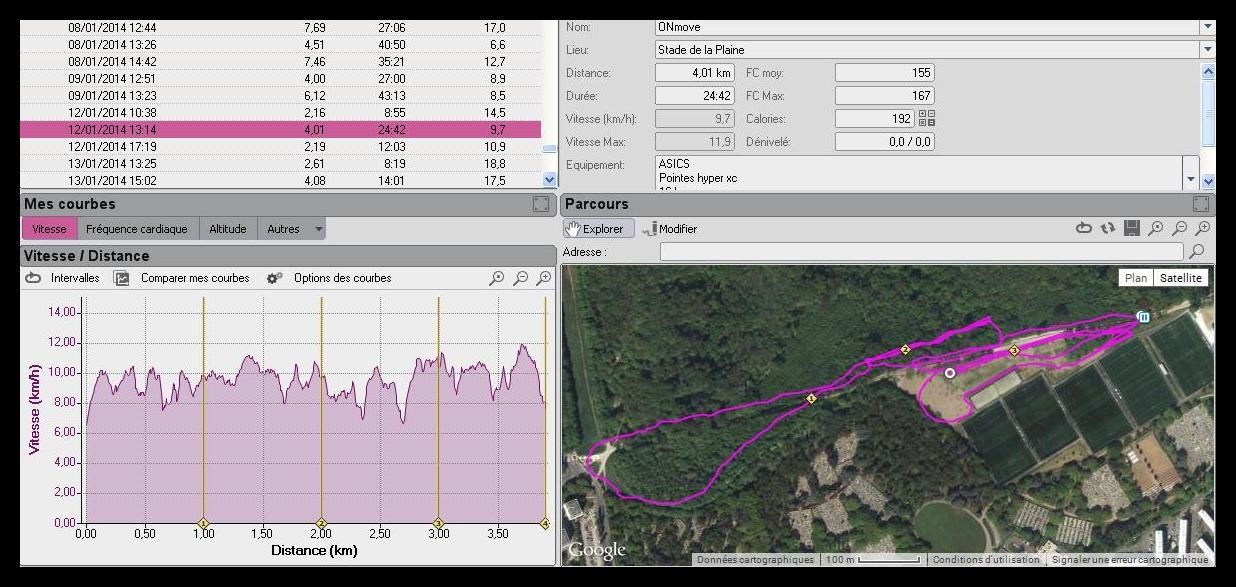The image size is (1236, 587).
Task: Click the Adresse input field
Action: 920,252
